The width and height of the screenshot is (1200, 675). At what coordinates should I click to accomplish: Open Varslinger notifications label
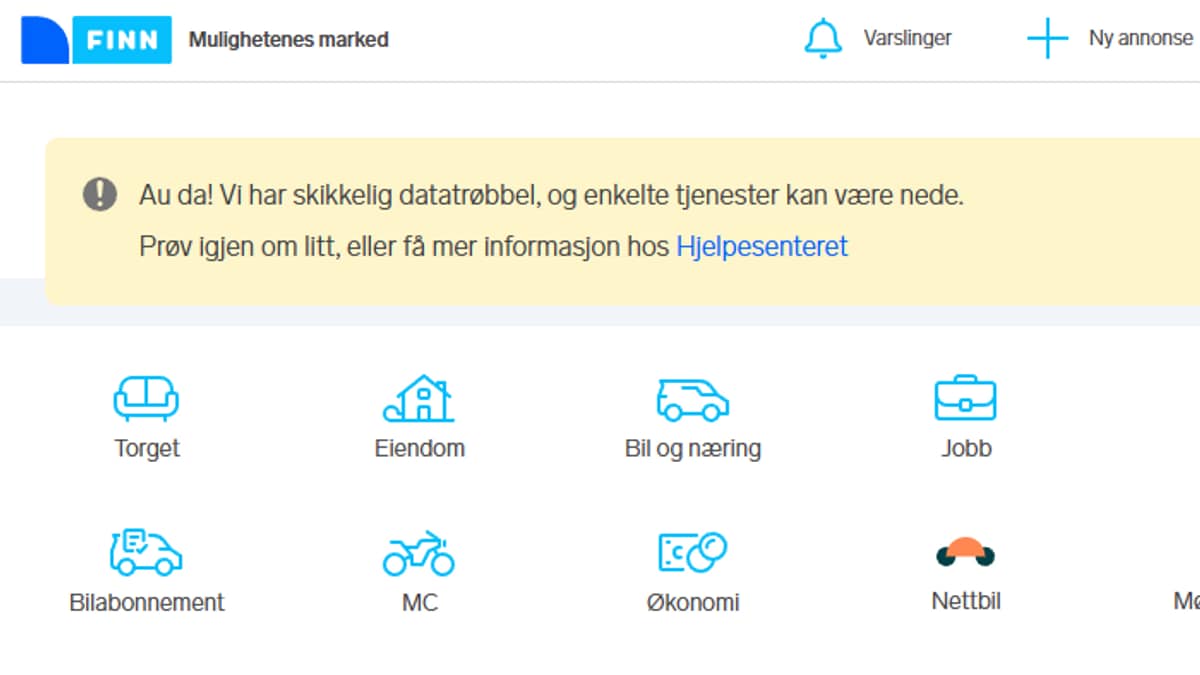(907, 38)
